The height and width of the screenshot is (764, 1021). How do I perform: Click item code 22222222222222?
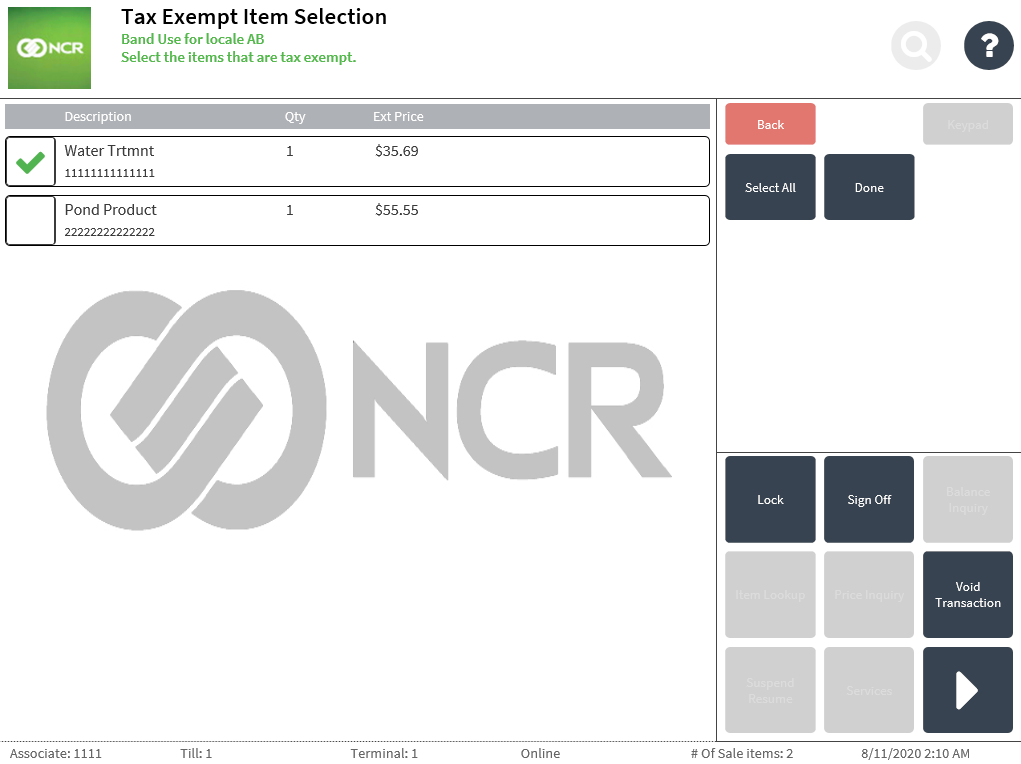pos(109,232)
